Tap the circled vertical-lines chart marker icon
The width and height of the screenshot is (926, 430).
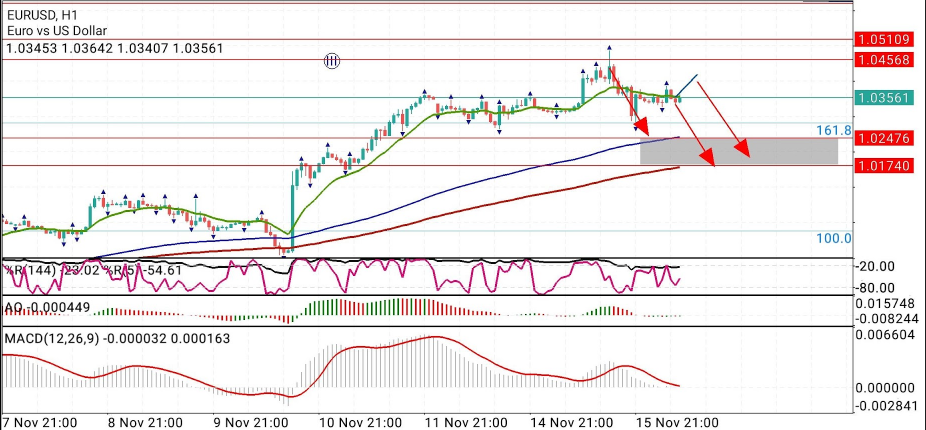pos(332,61)
